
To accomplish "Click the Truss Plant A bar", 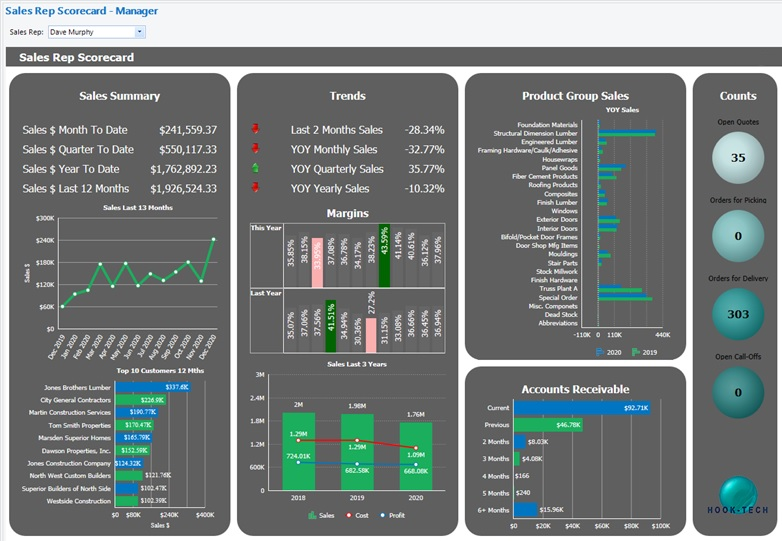I will (620, 289).
